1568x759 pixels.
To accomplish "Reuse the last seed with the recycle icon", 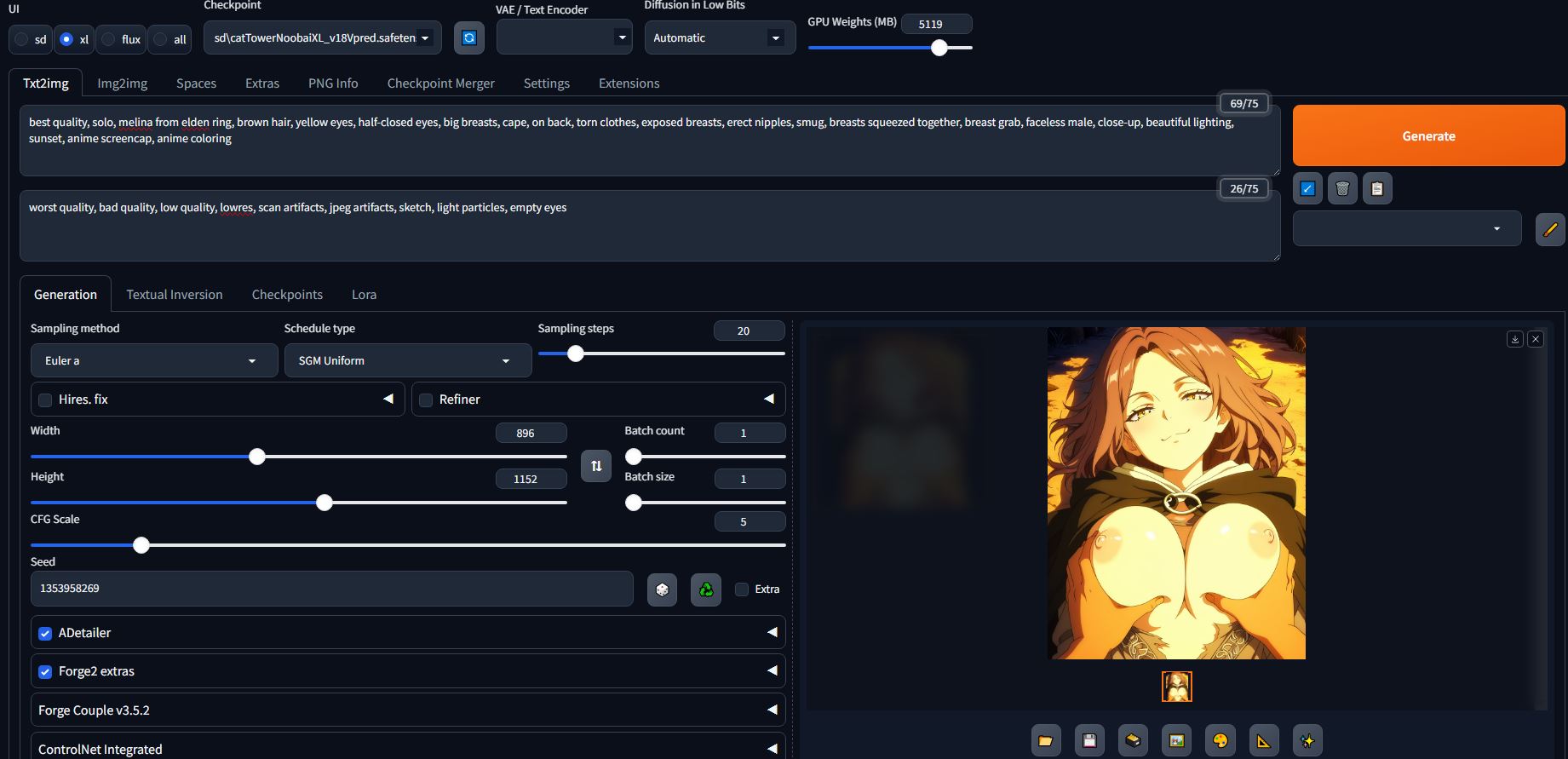I will [x=706, y=589].
